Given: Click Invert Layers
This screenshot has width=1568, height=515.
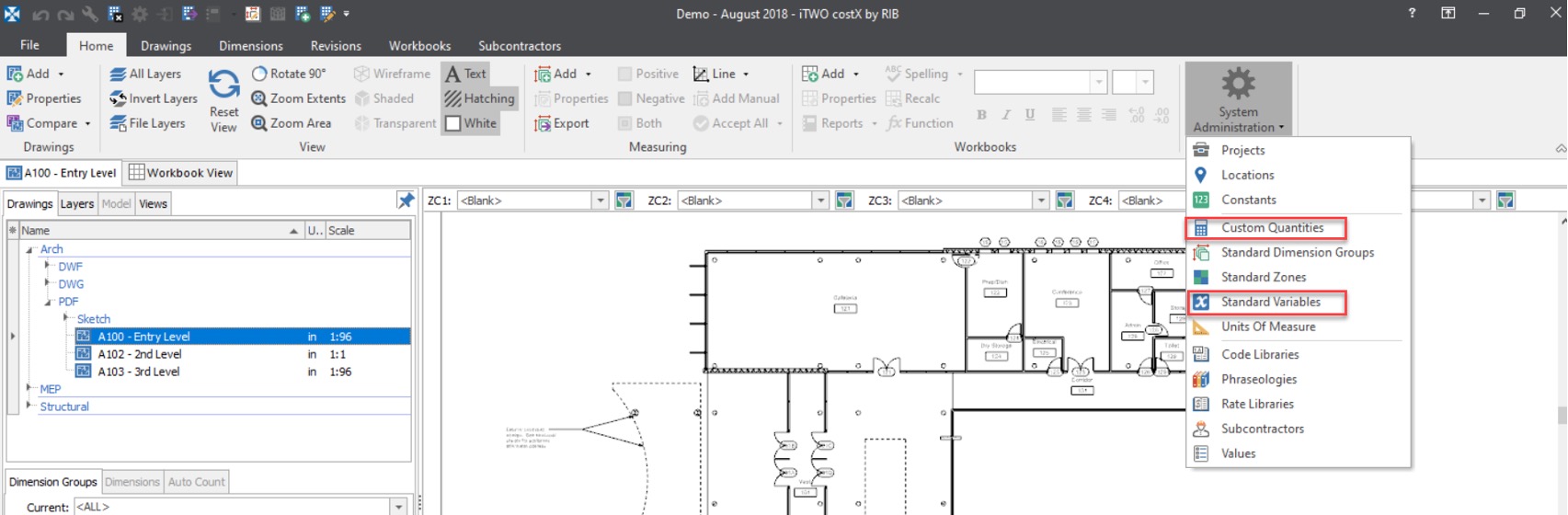Looking at the screenshot, I should click(154, 98).
